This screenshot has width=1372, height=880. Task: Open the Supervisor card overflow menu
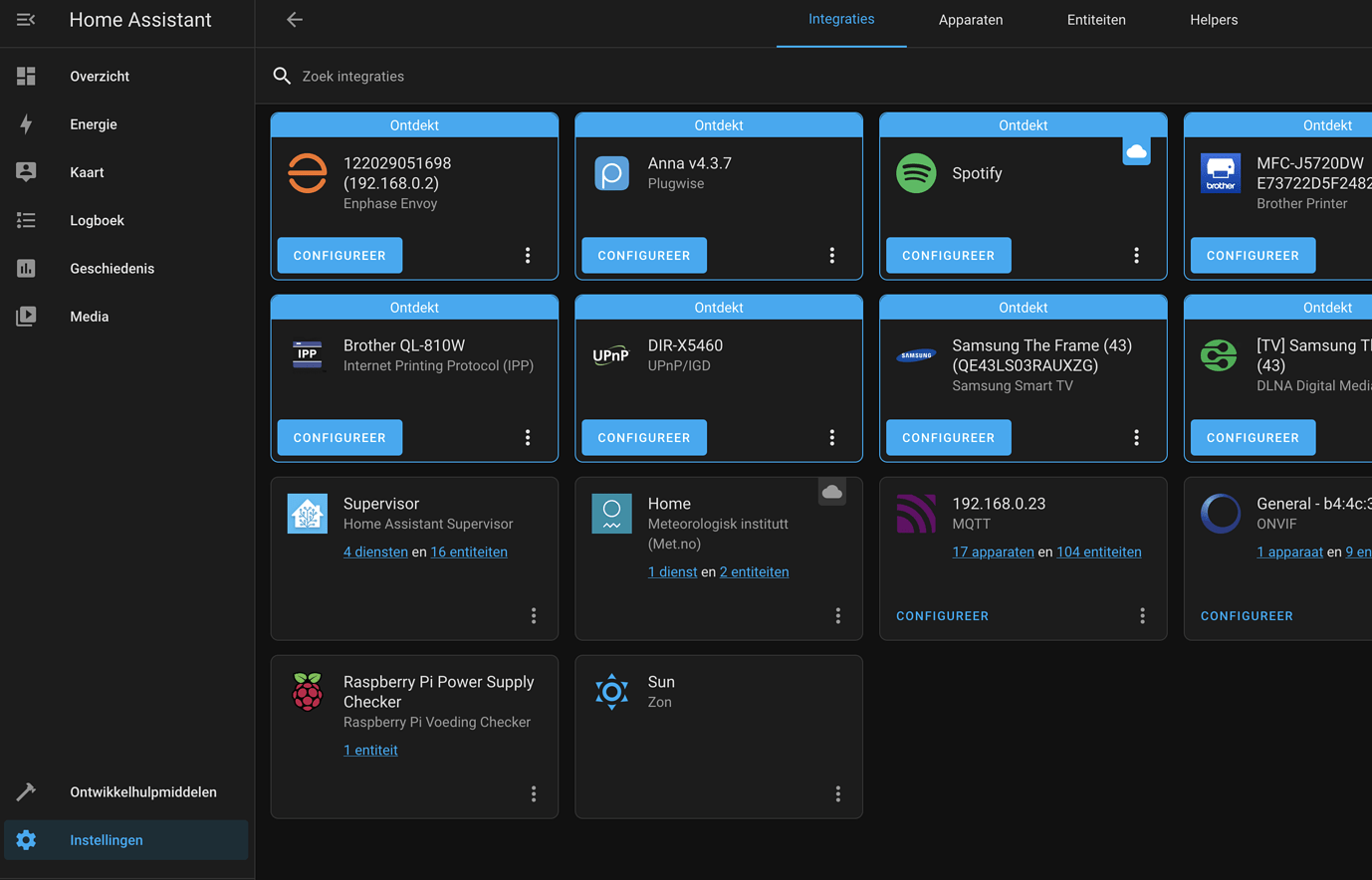click(x=534, y=616)
